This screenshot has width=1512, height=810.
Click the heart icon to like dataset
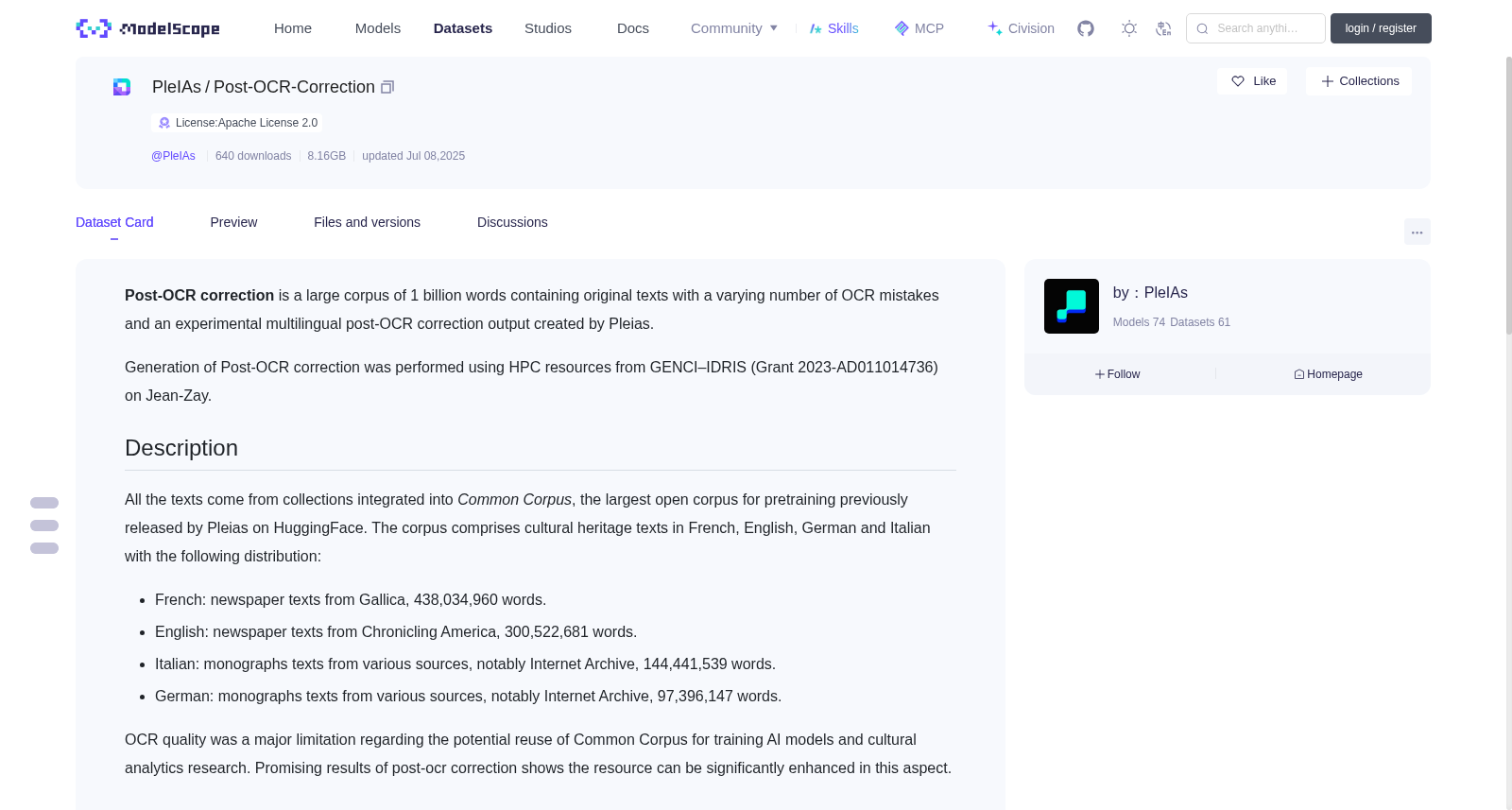pos(1238,81)
